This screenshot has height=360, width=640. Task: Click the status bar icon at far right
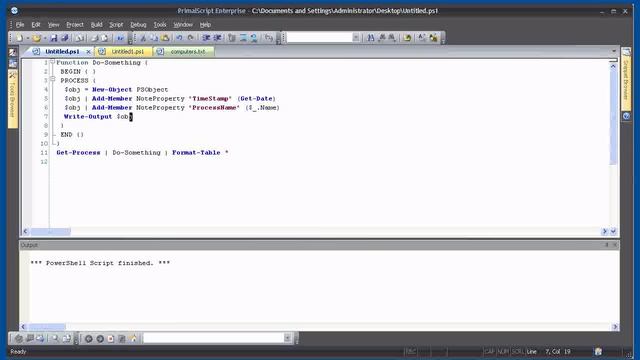598,351
